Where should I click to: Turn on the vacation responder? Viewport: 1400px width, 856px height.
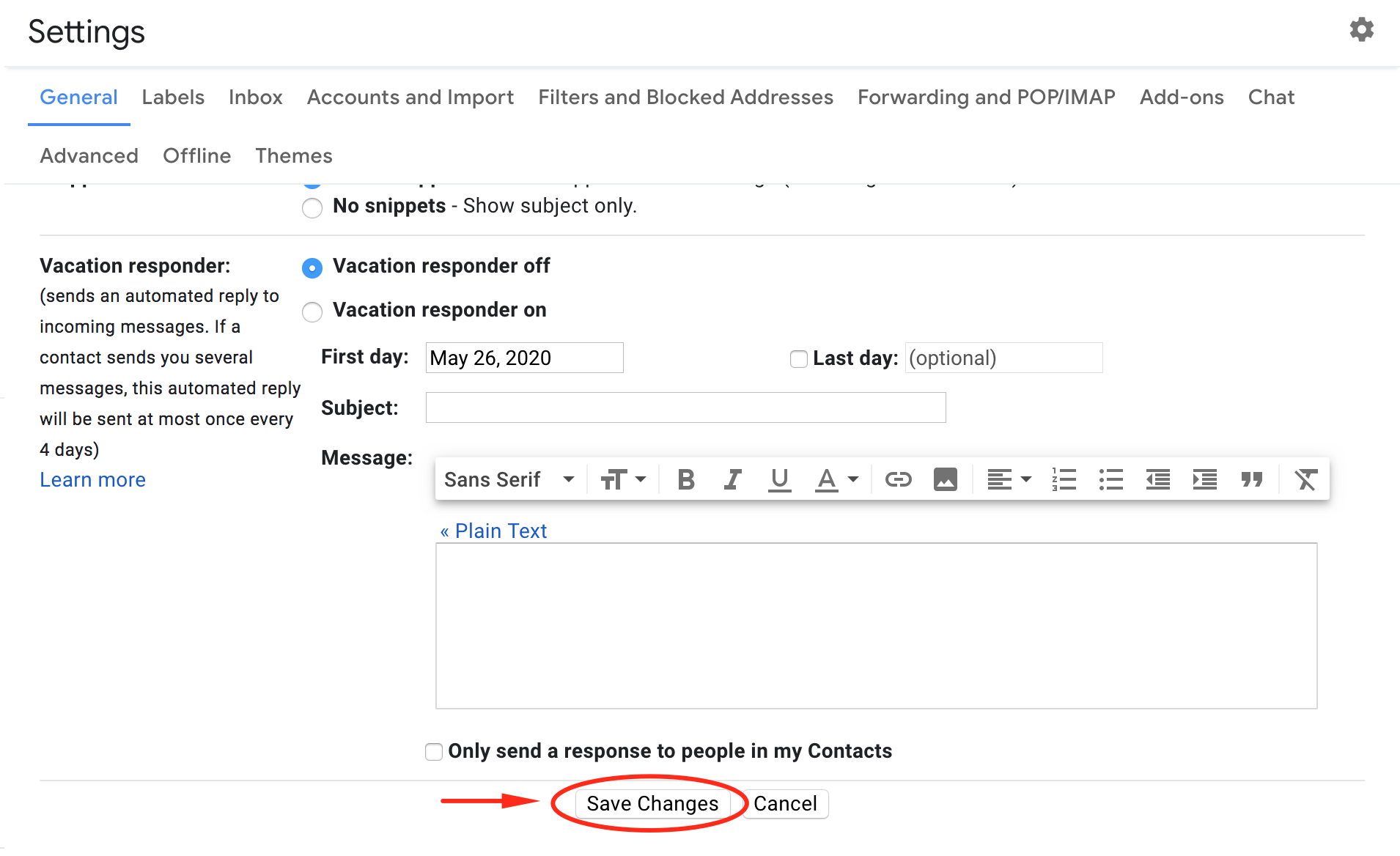(312, 311)
